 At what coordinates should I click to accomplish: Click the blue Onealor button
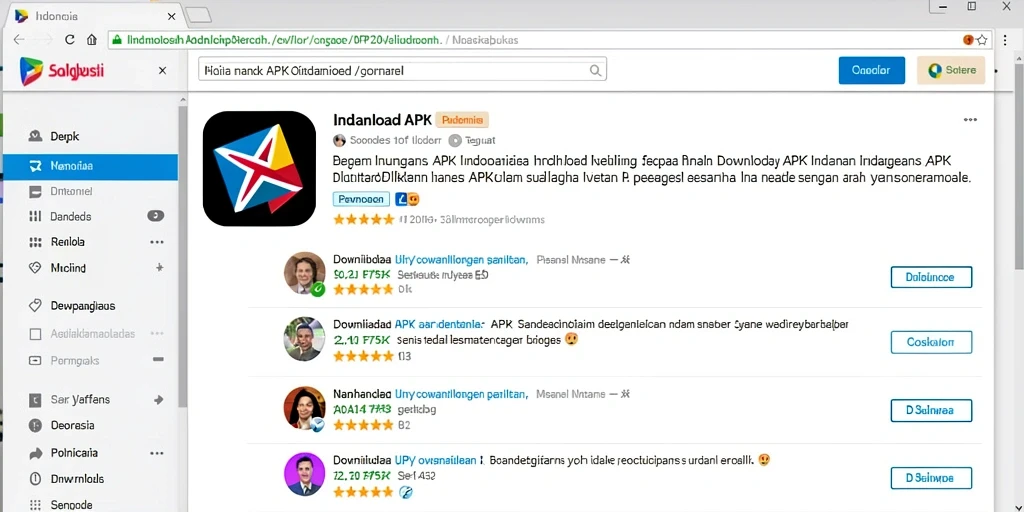tap(872, 70)
